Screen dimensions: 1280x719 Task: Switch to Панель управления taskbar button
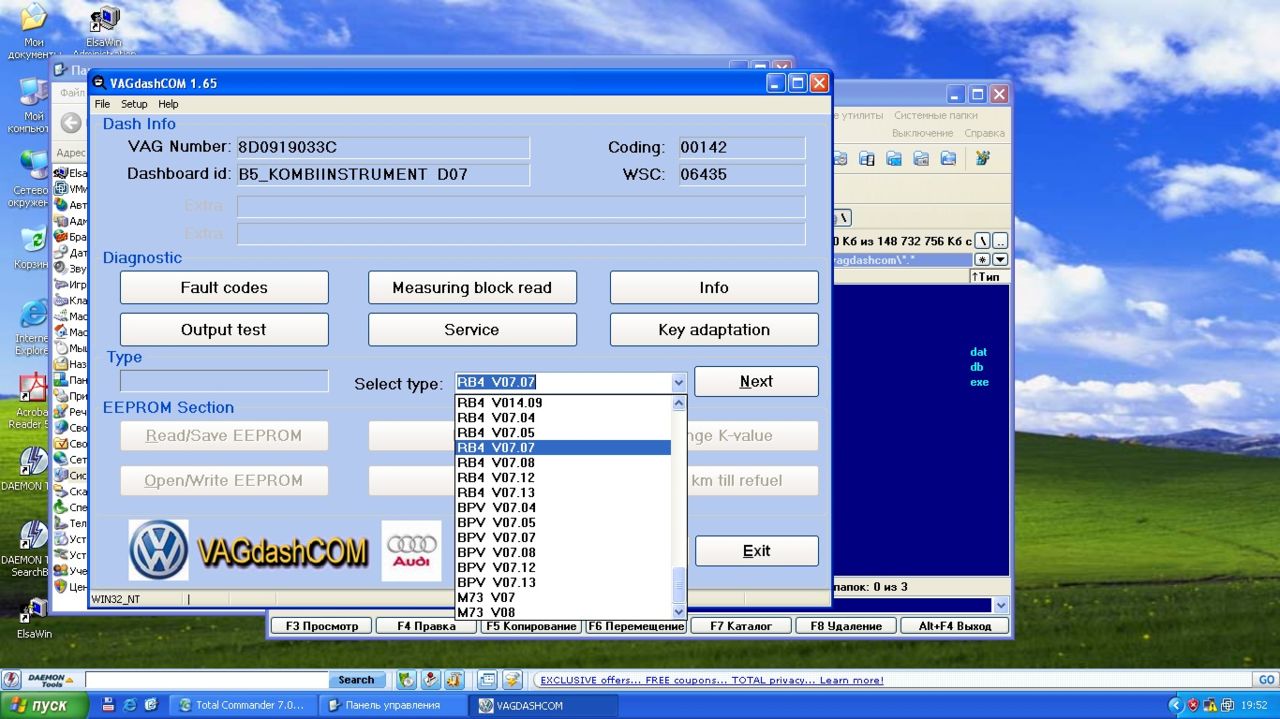[392, 705]
